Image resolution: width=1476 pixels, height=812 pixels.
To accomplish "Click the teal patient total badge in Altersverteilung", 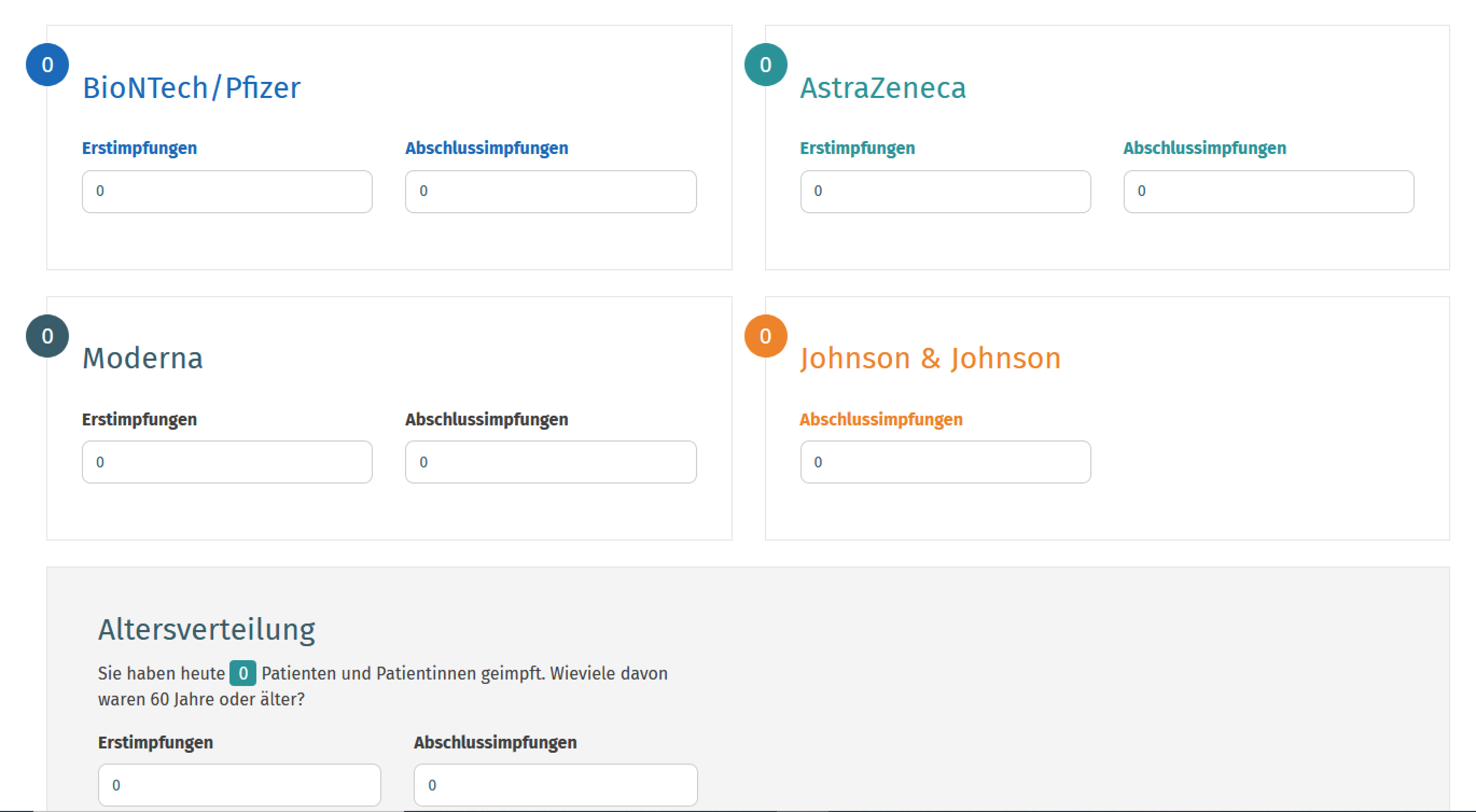I will click(x=242, y=673).
